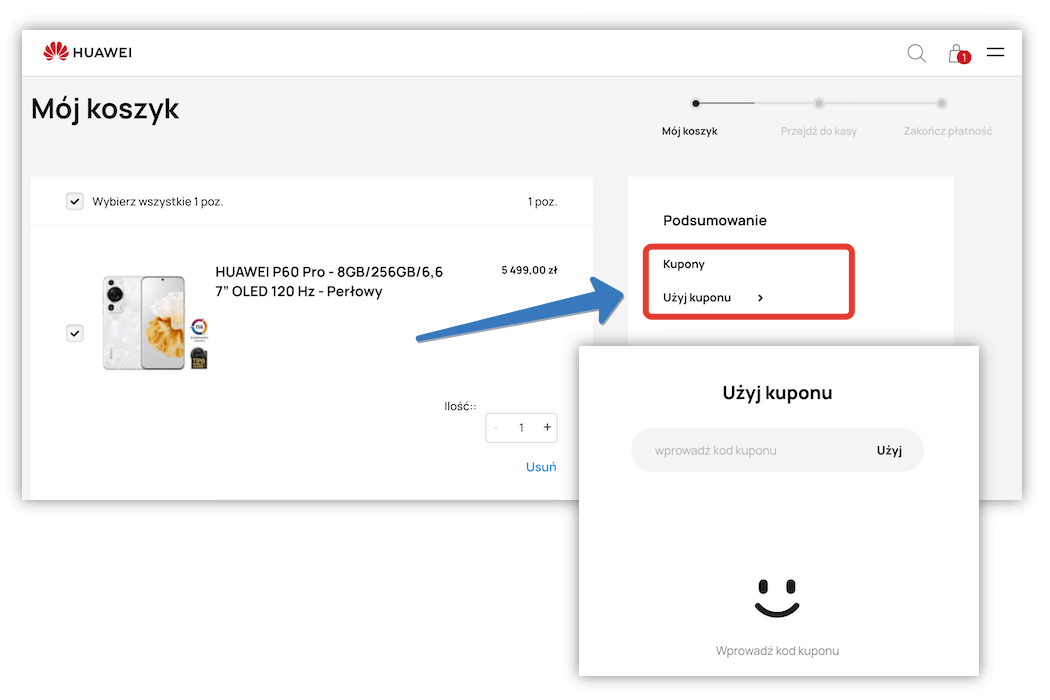Select the 'Przejdź do kasy' progress step
Screen dimensions: 1050x700
(818, 131)
